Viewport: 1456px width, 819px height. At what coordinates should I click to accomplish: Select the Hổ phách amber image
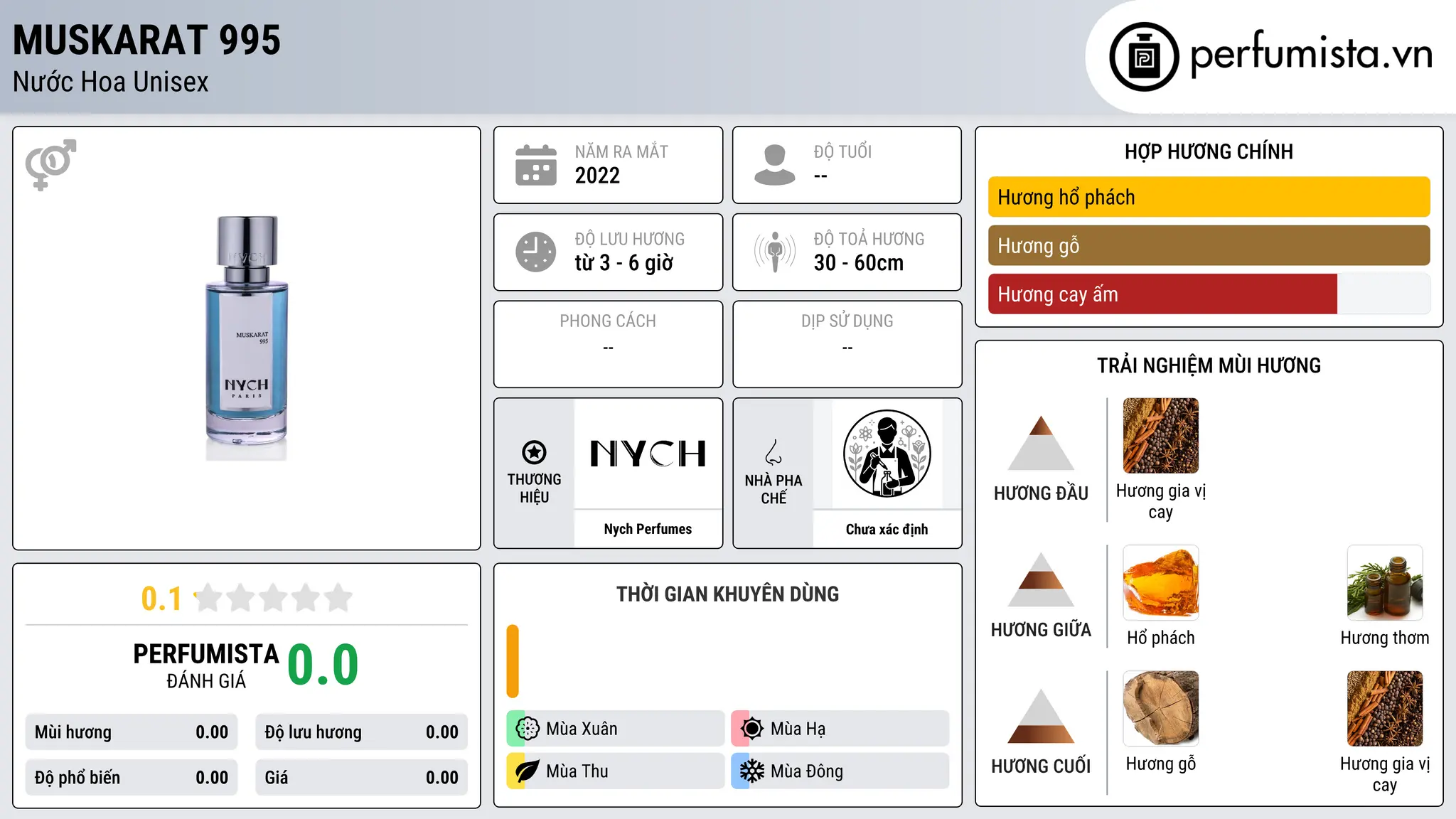coord(1160,583)
